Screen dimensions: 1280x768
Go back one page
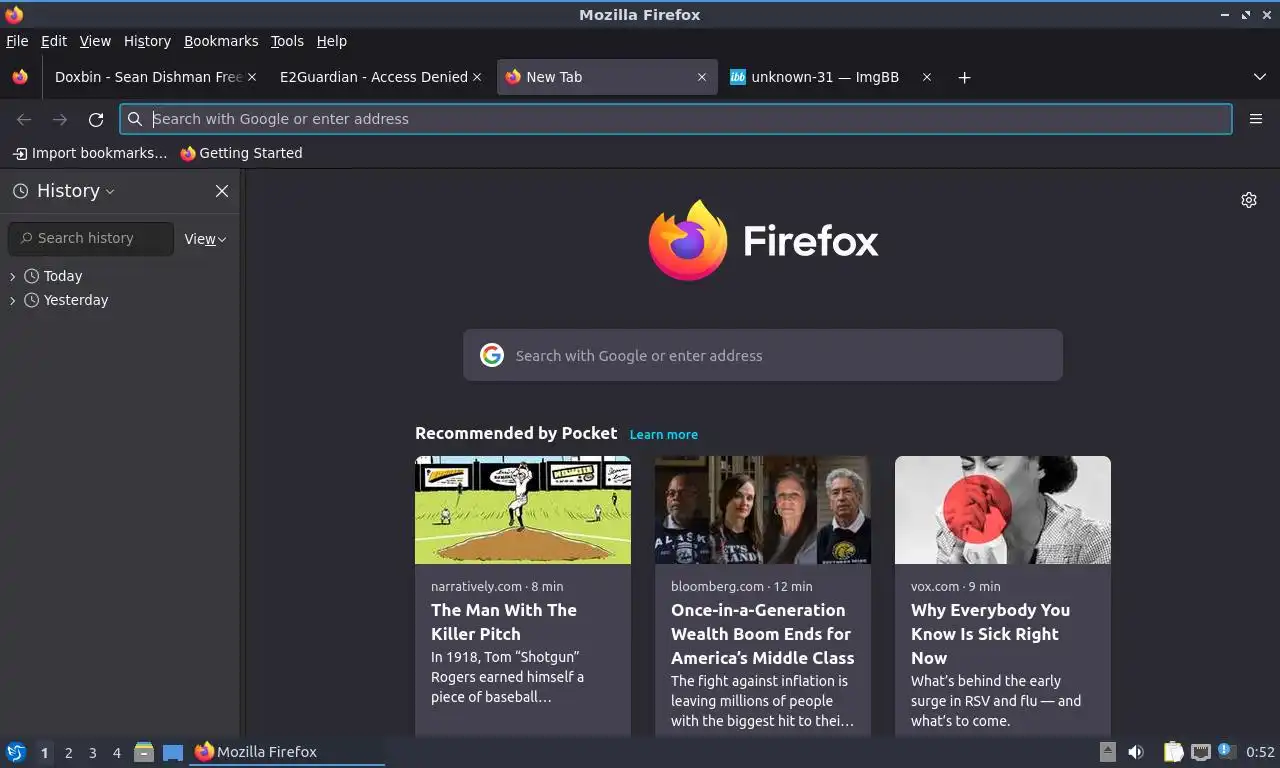[x=24, y=119]
